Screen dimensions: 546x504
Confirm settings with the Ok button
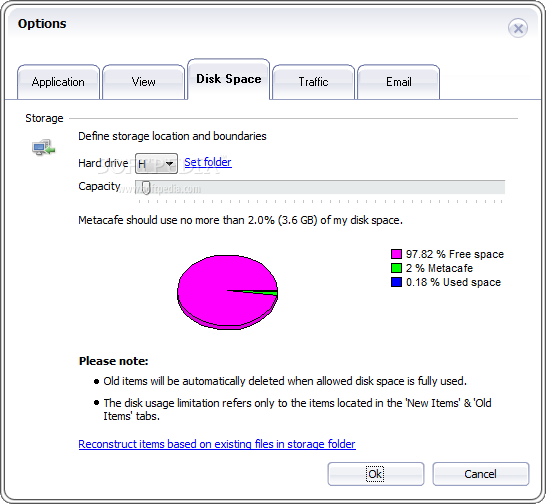376,474
